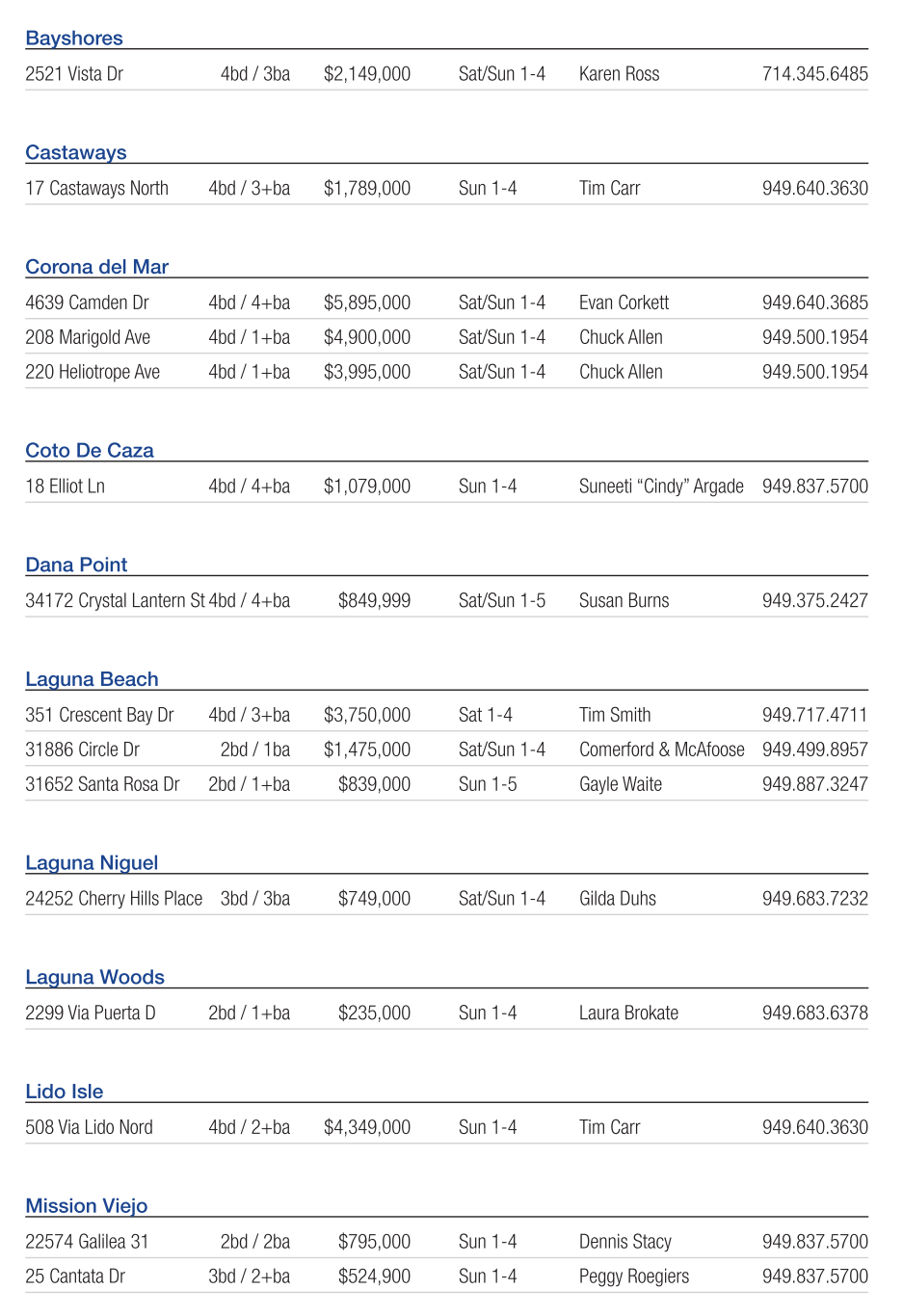903x1316 pixels.
Task: Click phone number 714.345.6485
Action: coord(814,74)
